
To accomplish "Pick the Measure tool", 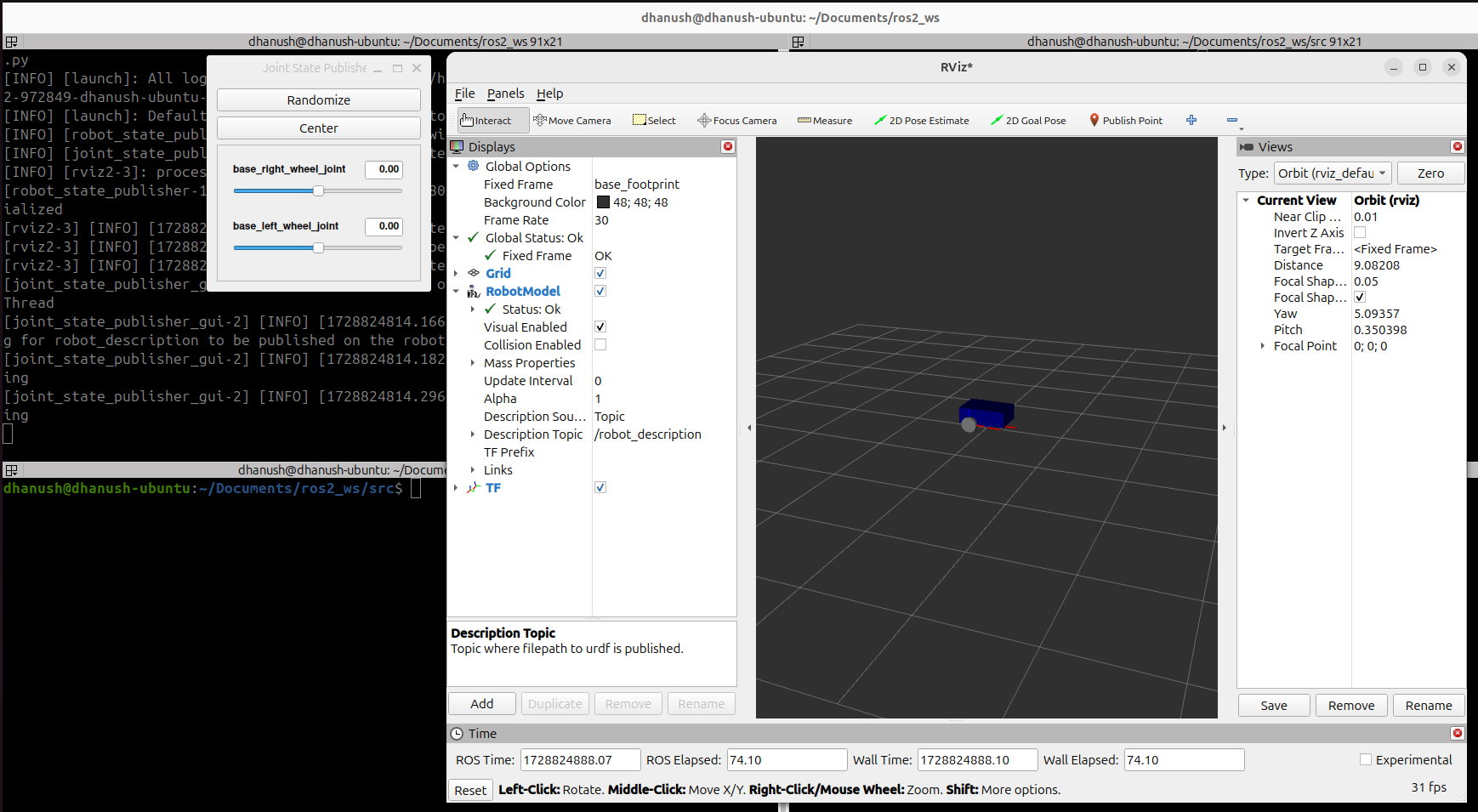I will [825, 121].
